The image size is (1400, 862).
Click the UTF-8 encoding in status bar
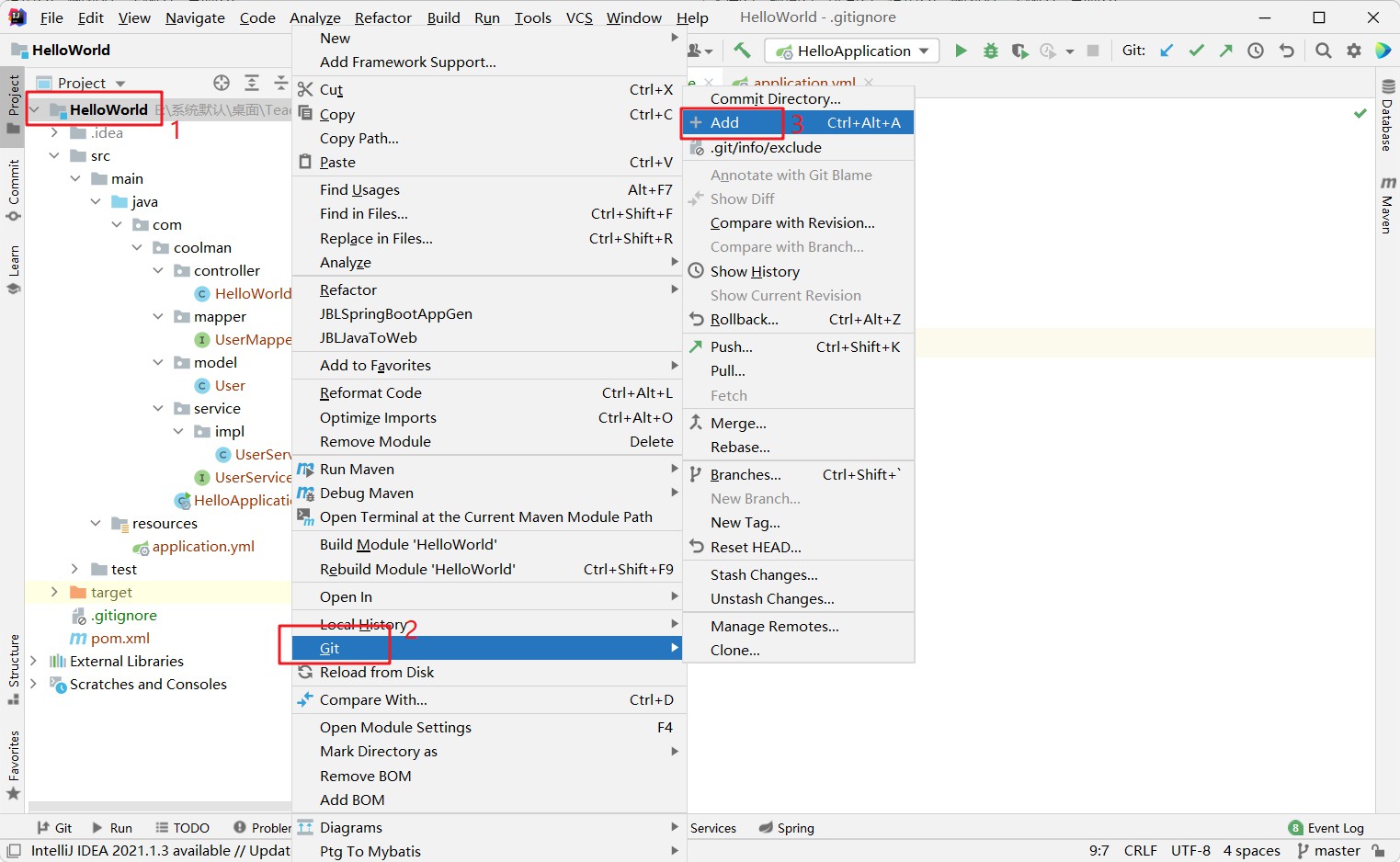1190,851
